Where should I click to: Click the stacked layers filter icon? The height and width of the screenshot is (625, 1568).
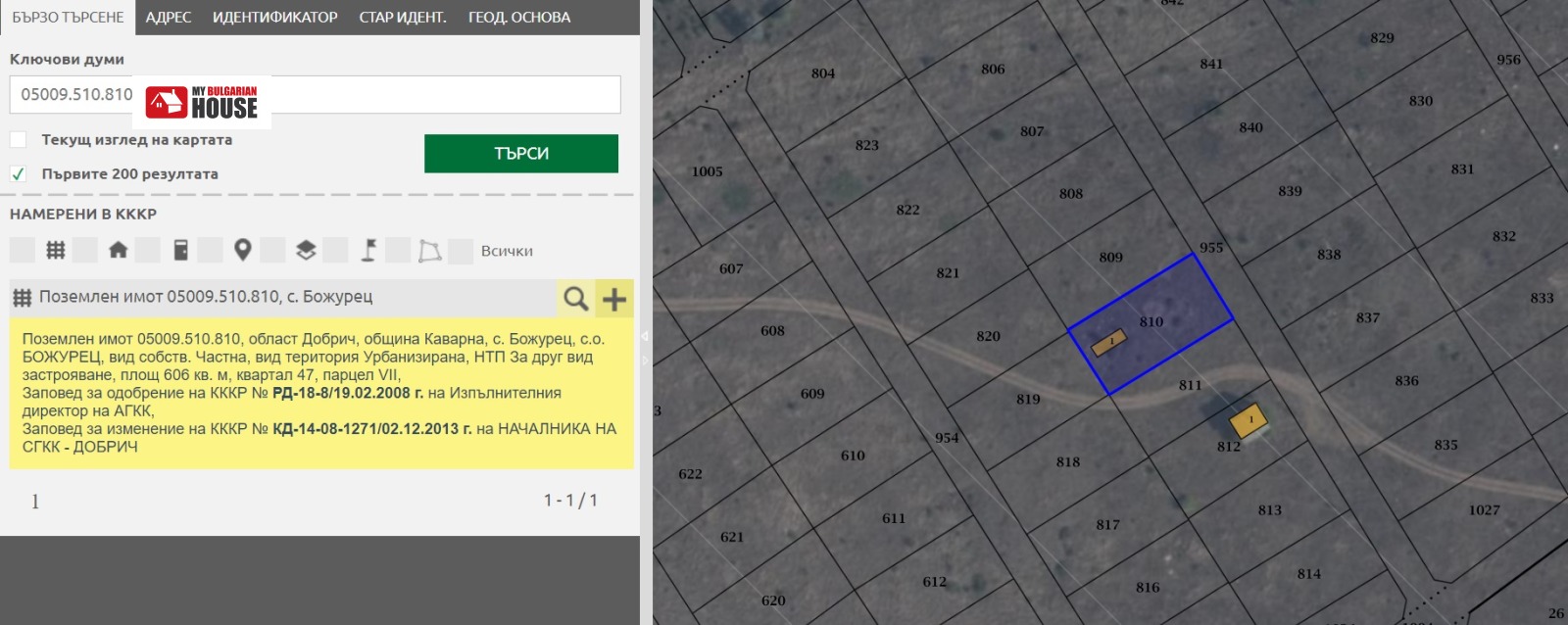coord(306,251)
